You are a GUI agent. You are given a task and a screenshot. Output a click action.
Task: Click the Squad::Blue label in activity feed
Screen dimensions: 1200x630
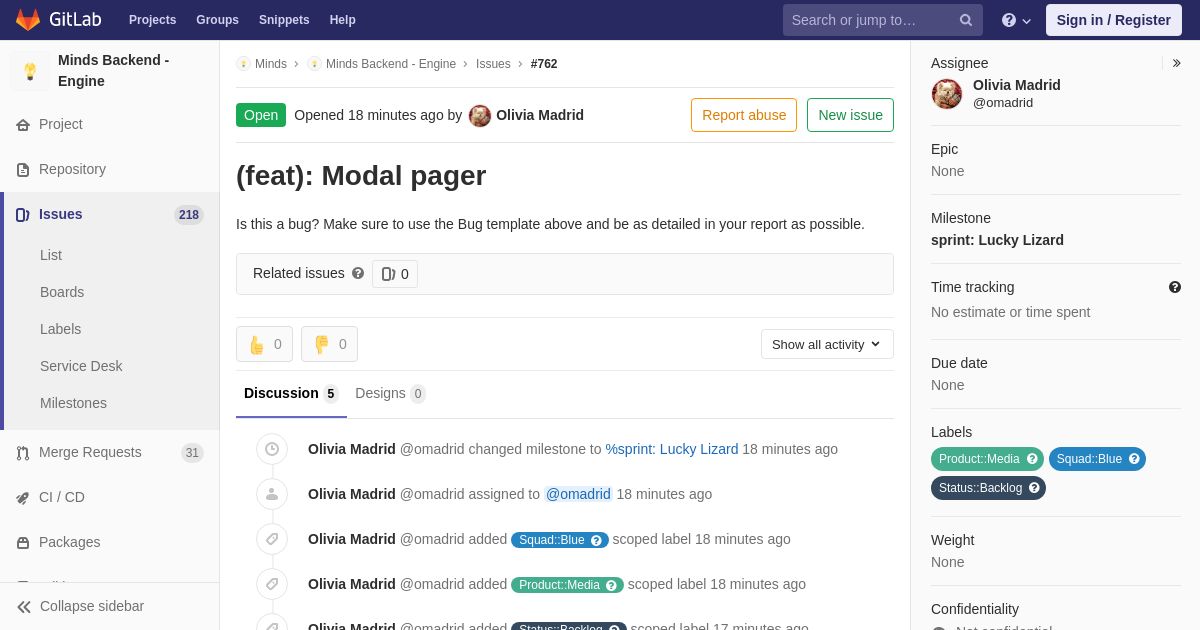[560, 540]
